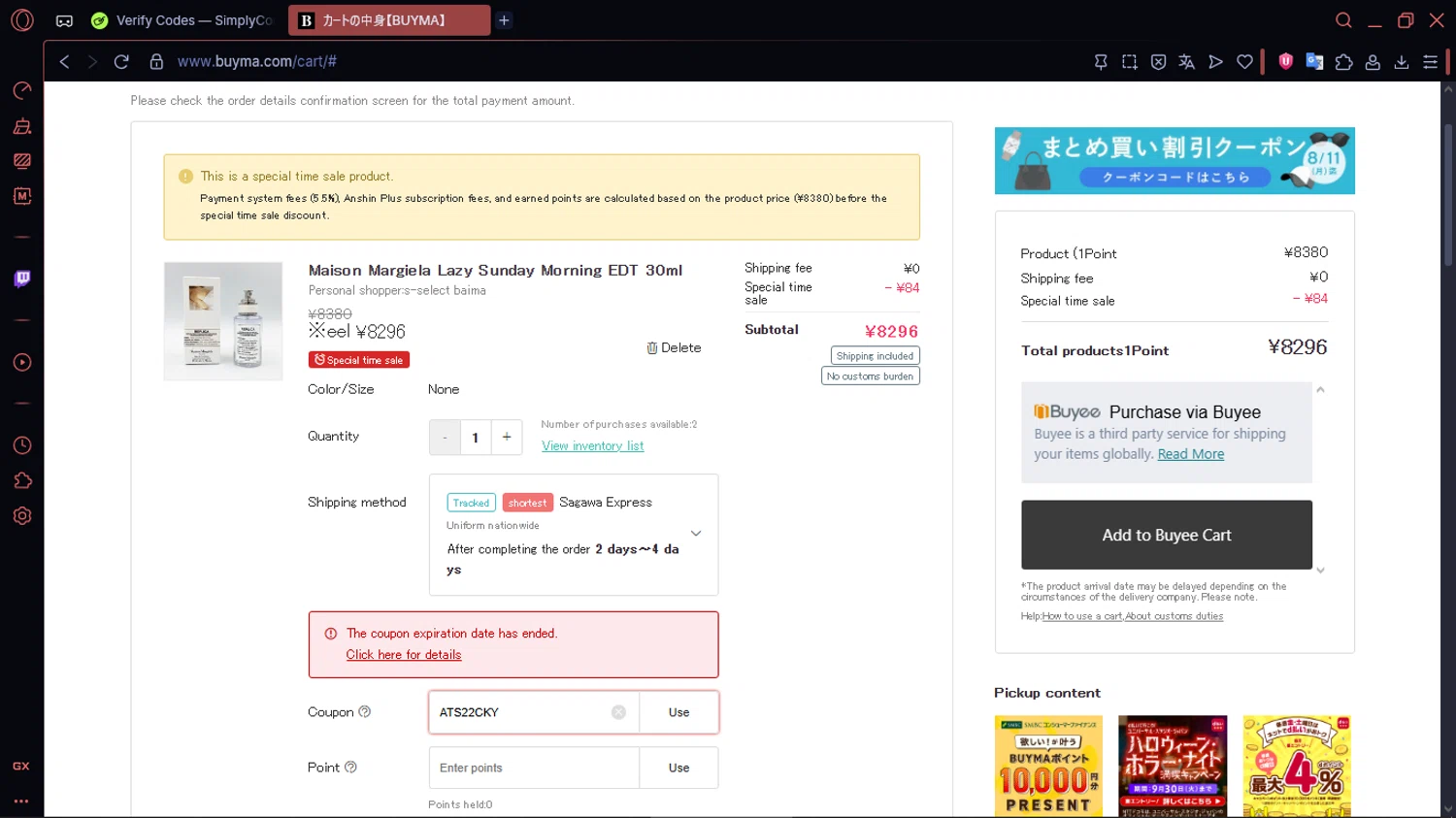This screenshot has width=1456, height=818.
Task: Click the page vertical scrollbar
Action: [1447, 194]
